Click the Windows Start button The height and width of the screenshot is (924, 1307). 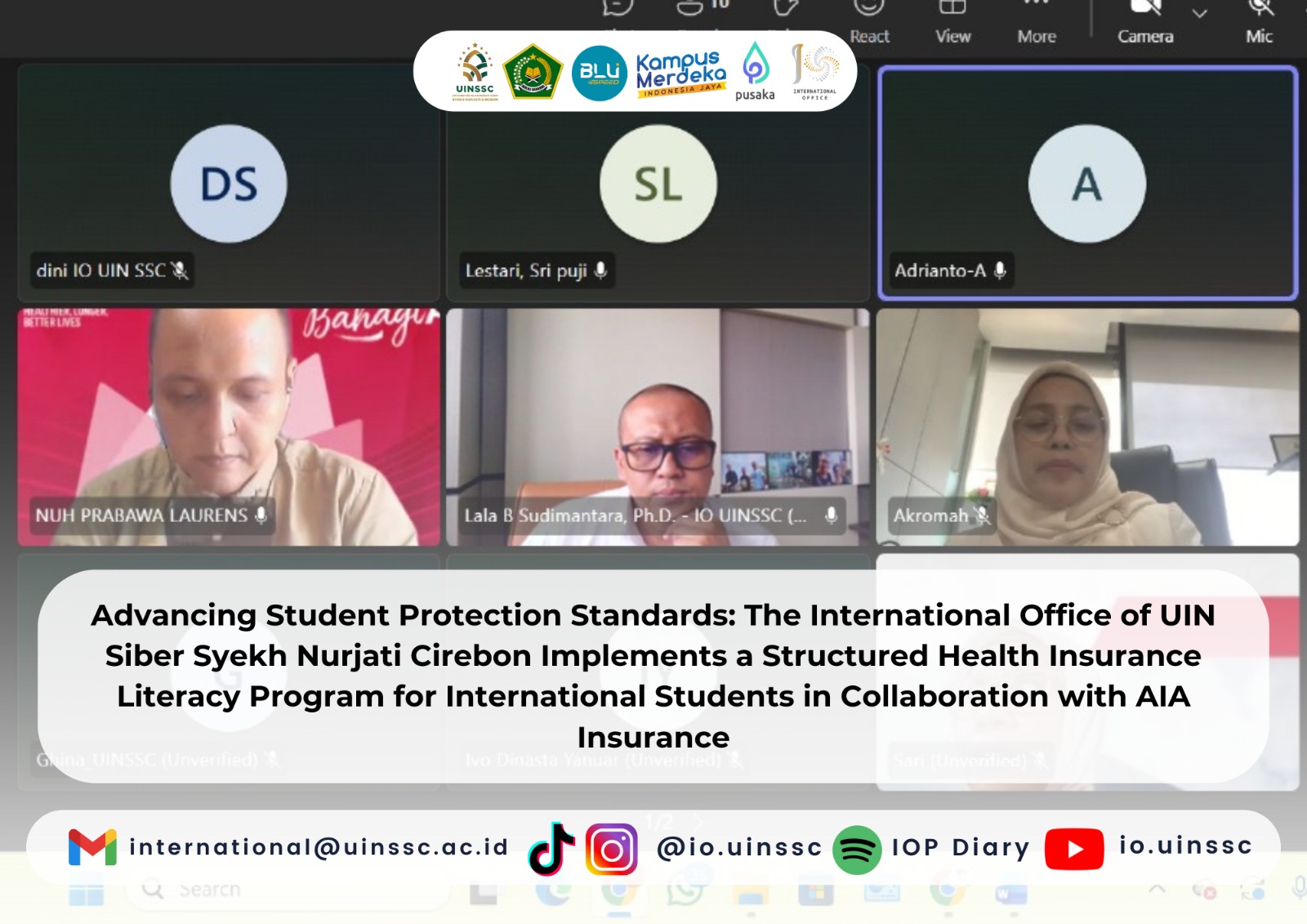pyautogui.click(x=87, y=891)
